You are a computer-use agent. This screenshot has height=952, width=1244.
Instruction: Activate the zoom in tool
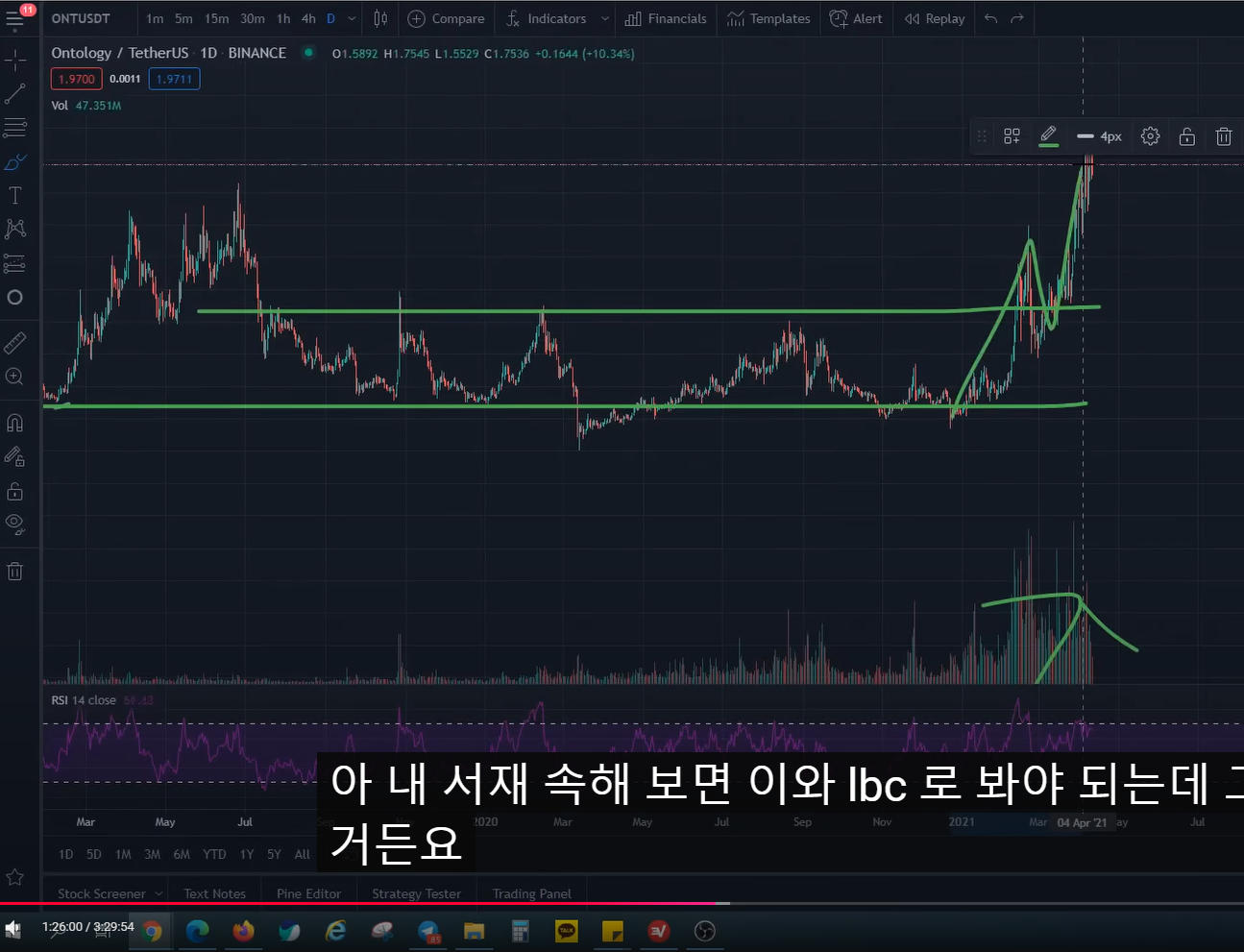click(15, 377)
